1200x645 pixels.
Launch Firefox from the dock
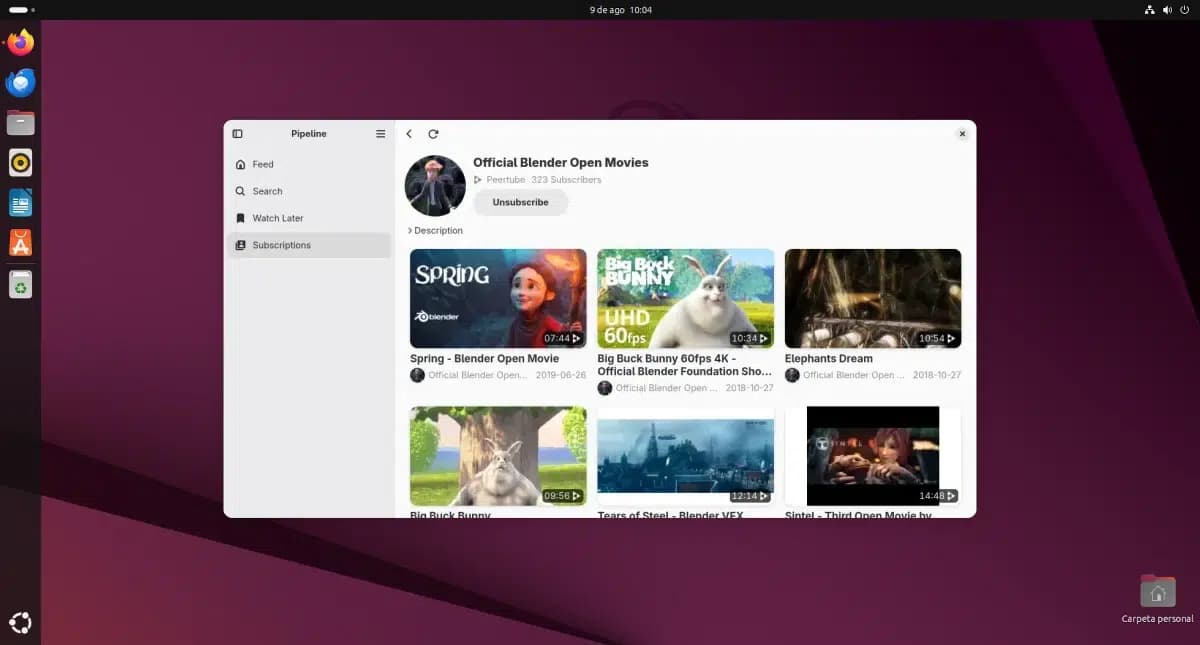coord(20,43)
